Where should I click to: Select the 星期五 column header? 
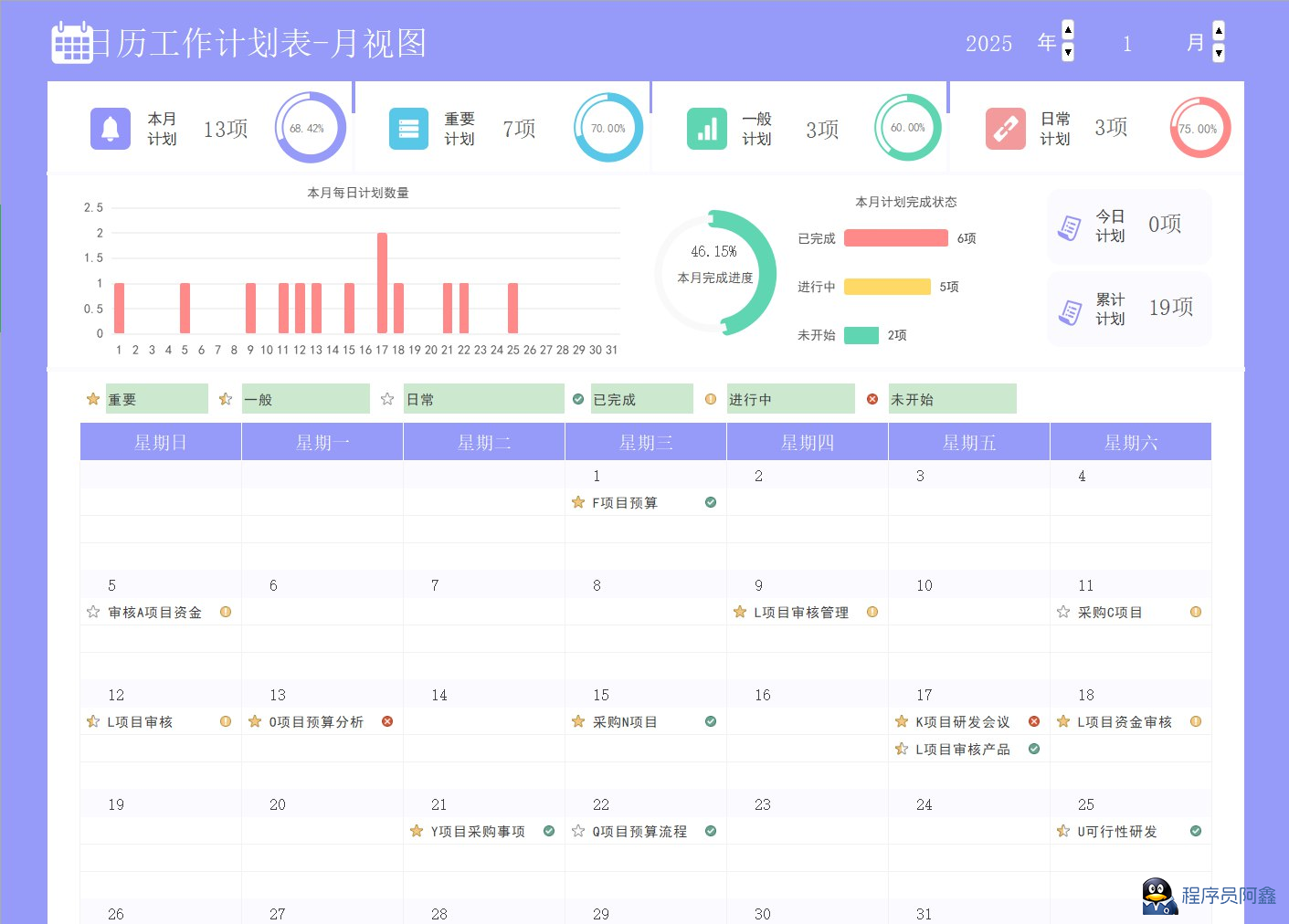pyautogui.click(x=969, y=442)
